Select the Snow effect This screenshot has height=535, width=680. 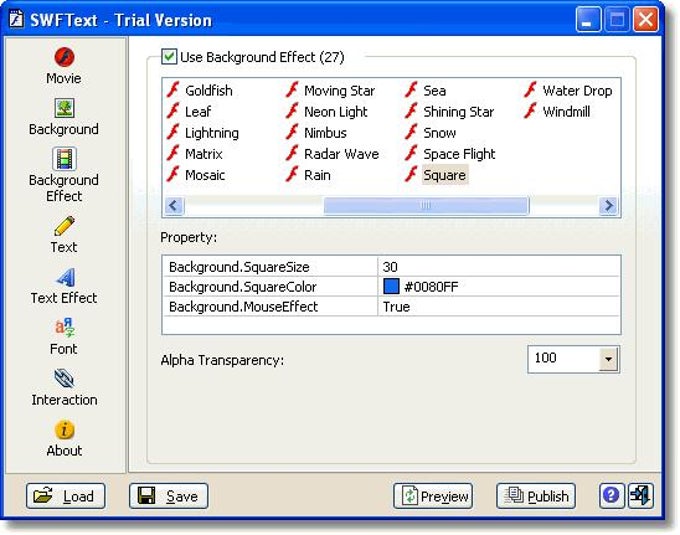[x=439, y=133]
